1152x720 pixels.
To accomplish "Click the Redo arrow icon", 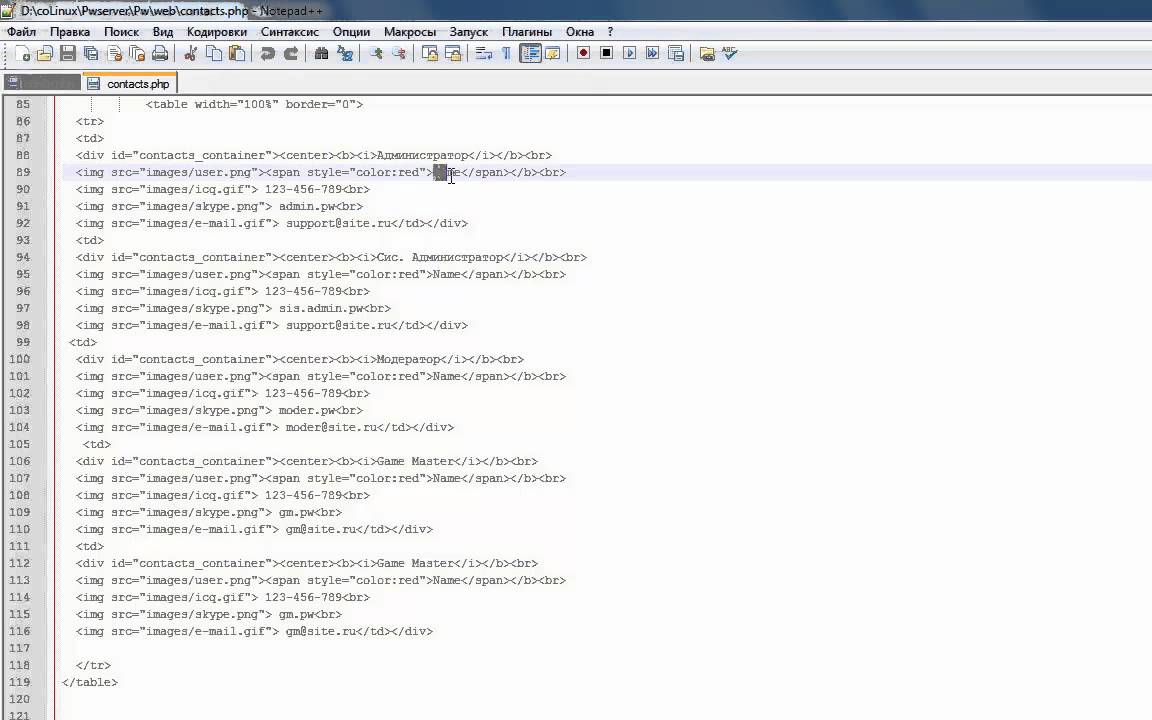I will click(x=291, y=54).
